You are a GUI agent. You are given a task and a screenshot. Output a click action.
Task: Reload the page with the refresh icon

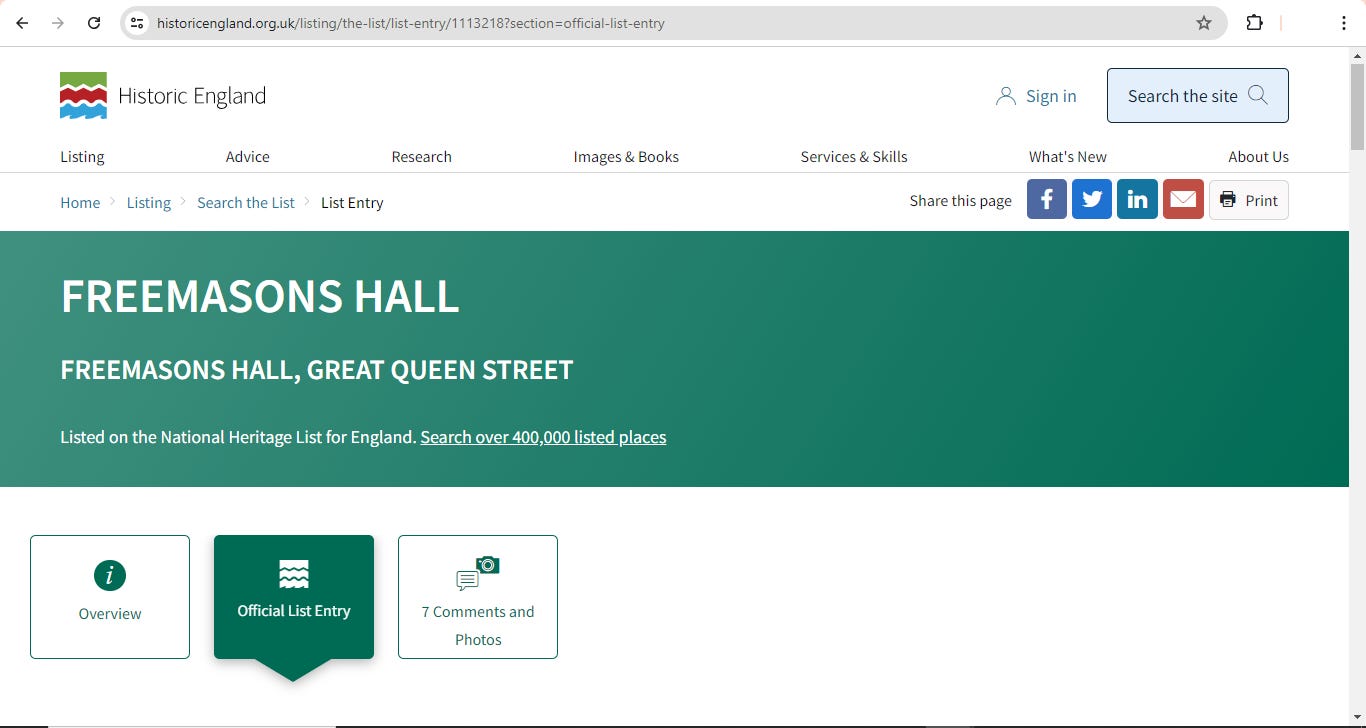point(94,23)
